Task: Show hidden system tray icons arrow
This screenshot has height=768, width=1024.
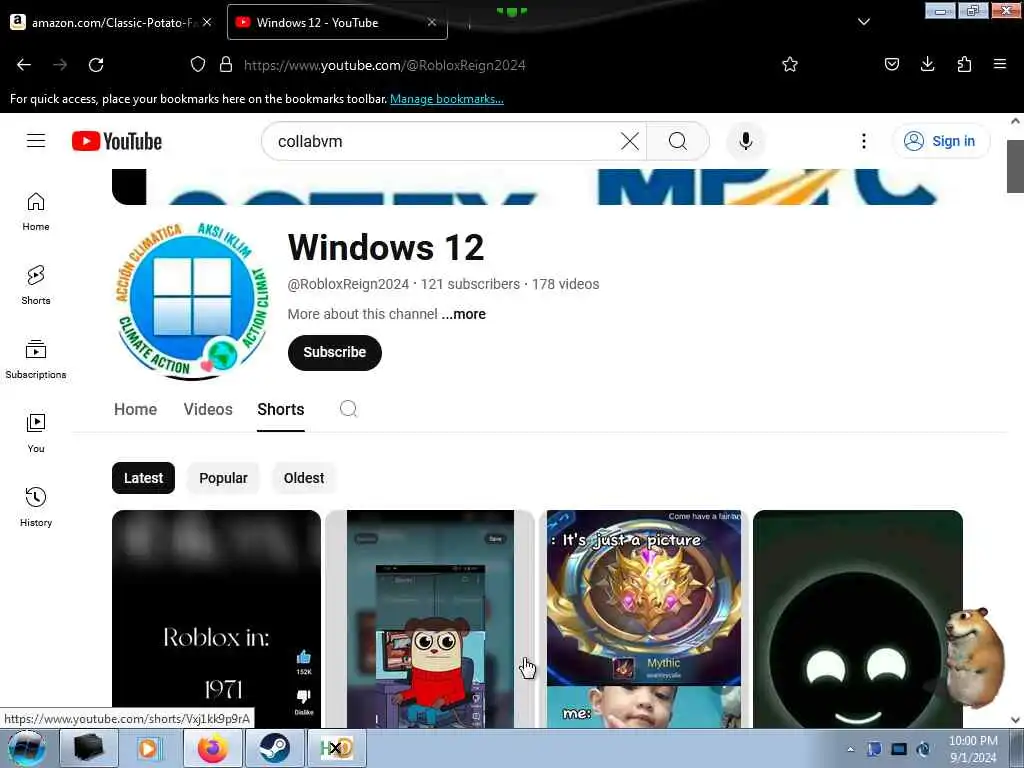Action: click(850, 749)
